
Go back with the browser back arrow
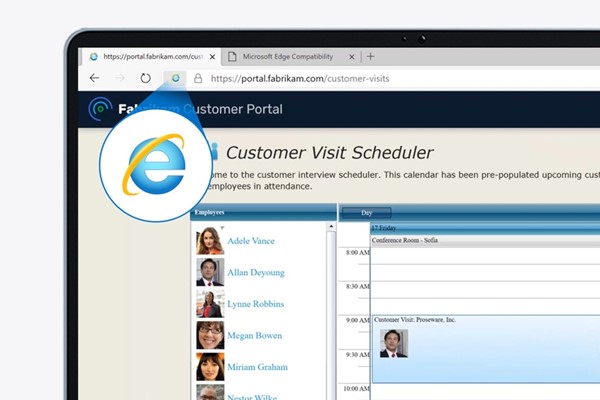95,78
